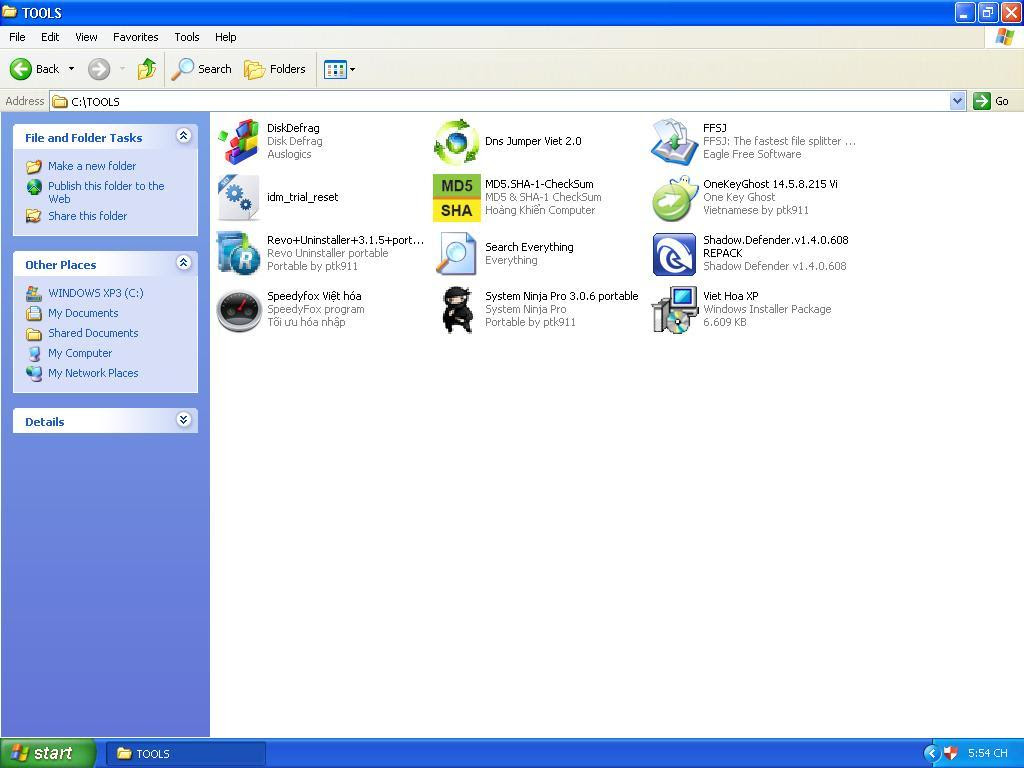Image resolution: width=1024 pixels, height=768 pixels.
Task: Collapse the Other Places panel
Action: tap(184, 263)
